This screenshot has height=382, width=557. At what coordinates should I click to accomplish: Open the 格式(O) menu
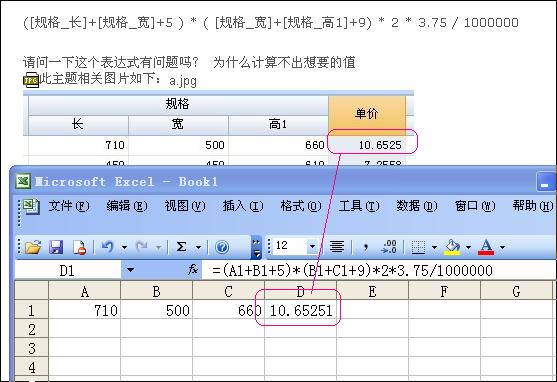pyautogui.click(x=301, y=206)
